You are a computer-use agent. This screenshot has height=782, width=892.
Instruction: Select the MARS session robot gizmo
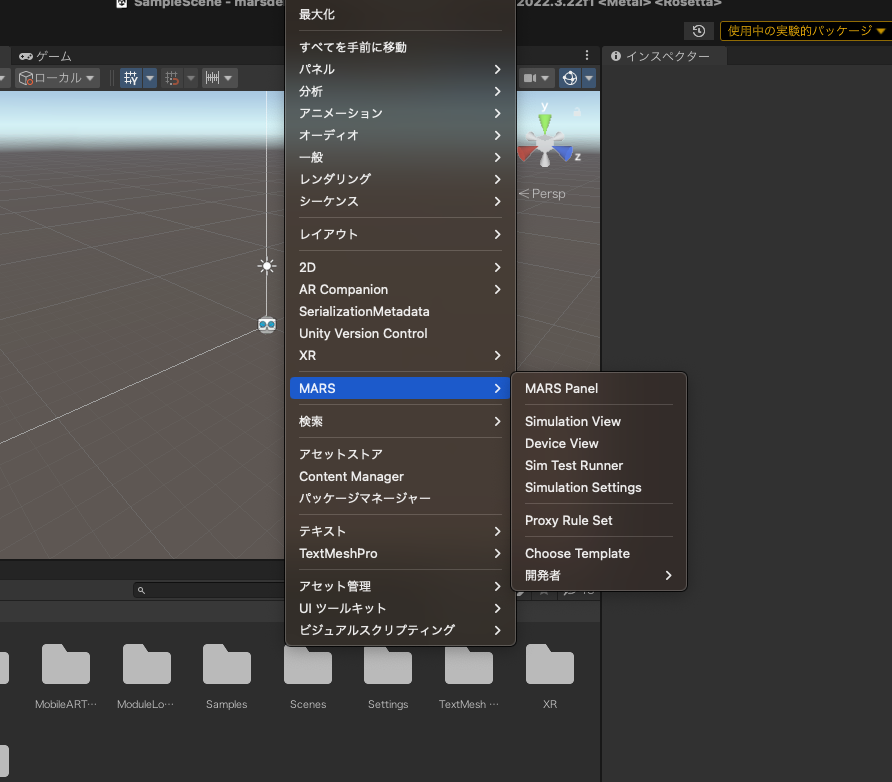pyautogui.click(x=267, y=324)
